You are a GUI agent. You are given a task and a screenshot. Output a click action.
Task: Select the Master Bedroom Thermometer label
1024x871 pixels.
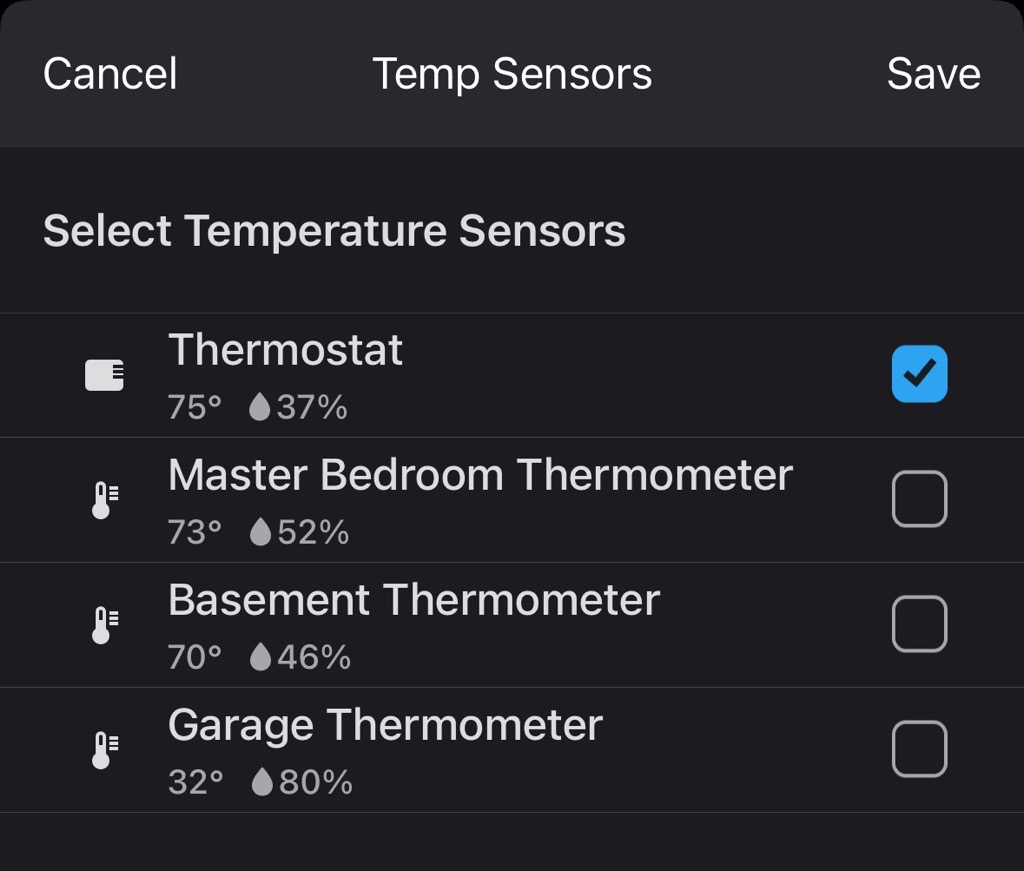[480, 475]
